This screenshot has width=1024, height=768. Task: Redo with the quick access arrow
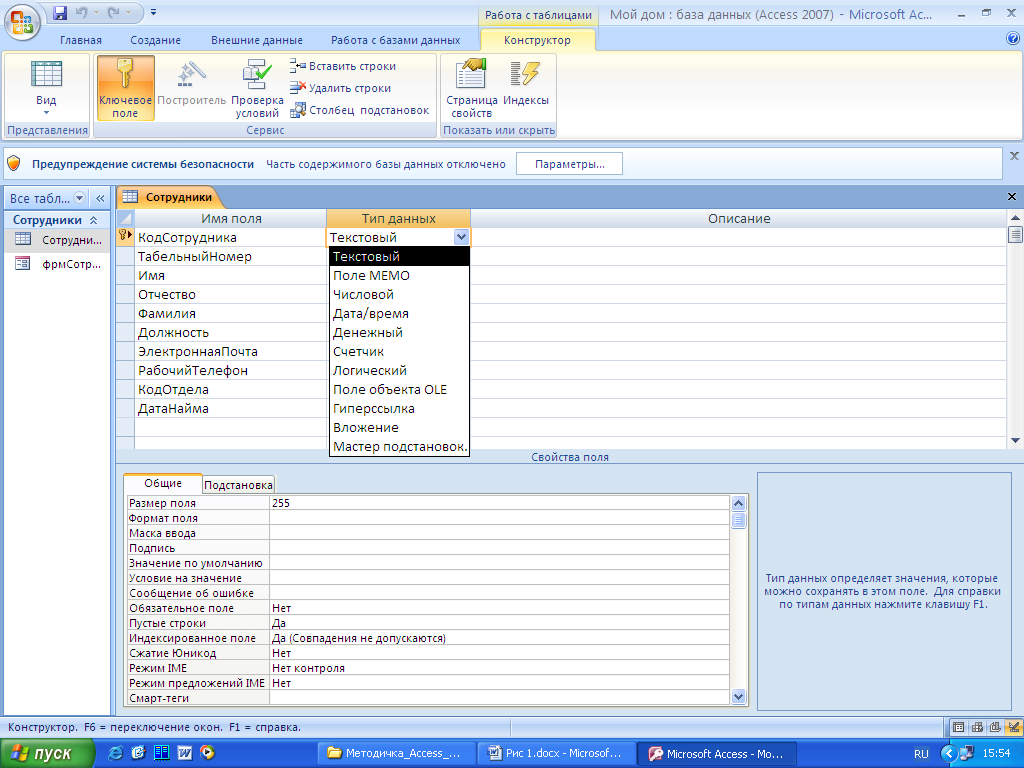click(x=114, y=12)
